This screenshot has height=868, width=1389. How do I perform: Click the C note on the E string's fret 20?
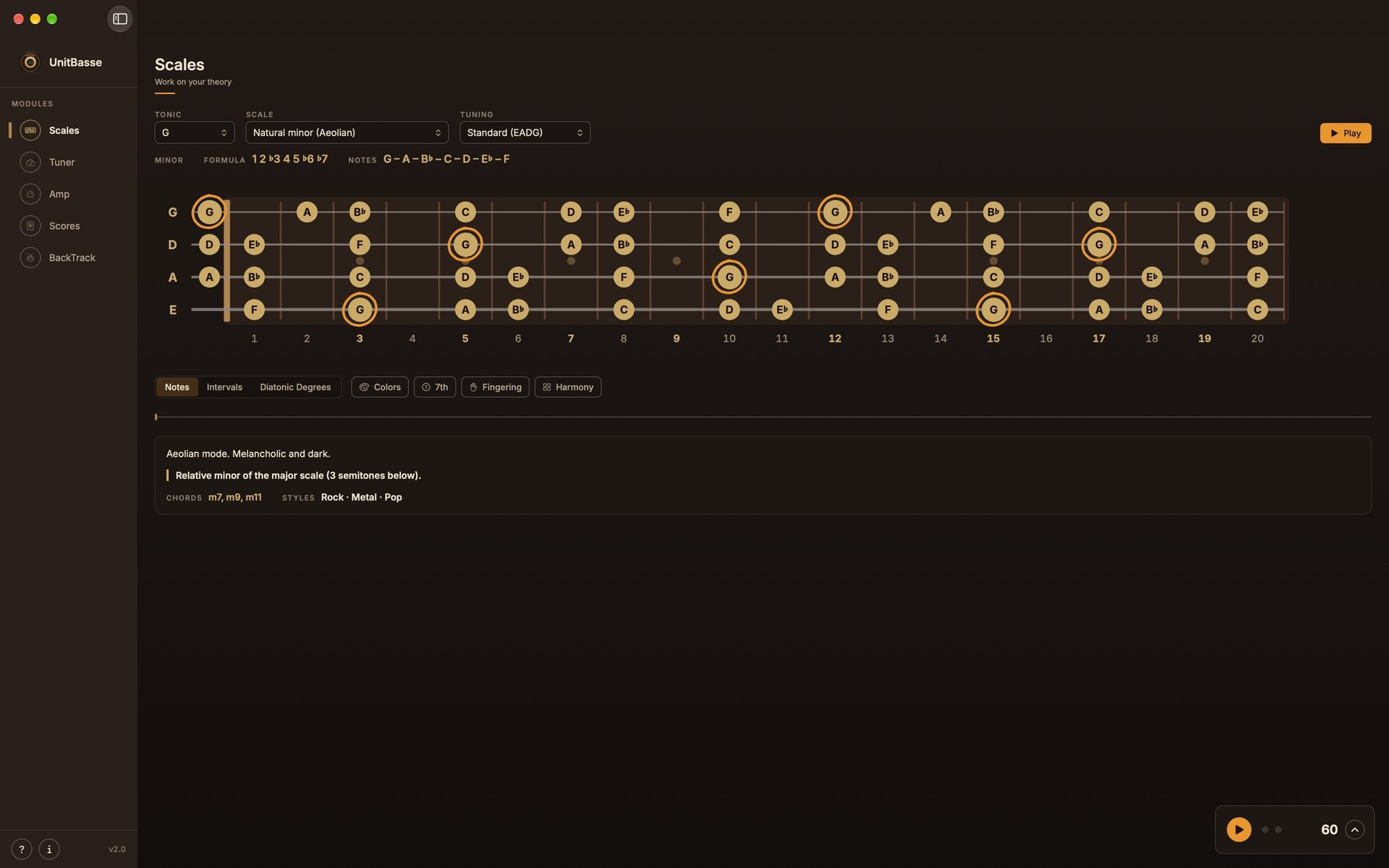[1257, 310]
